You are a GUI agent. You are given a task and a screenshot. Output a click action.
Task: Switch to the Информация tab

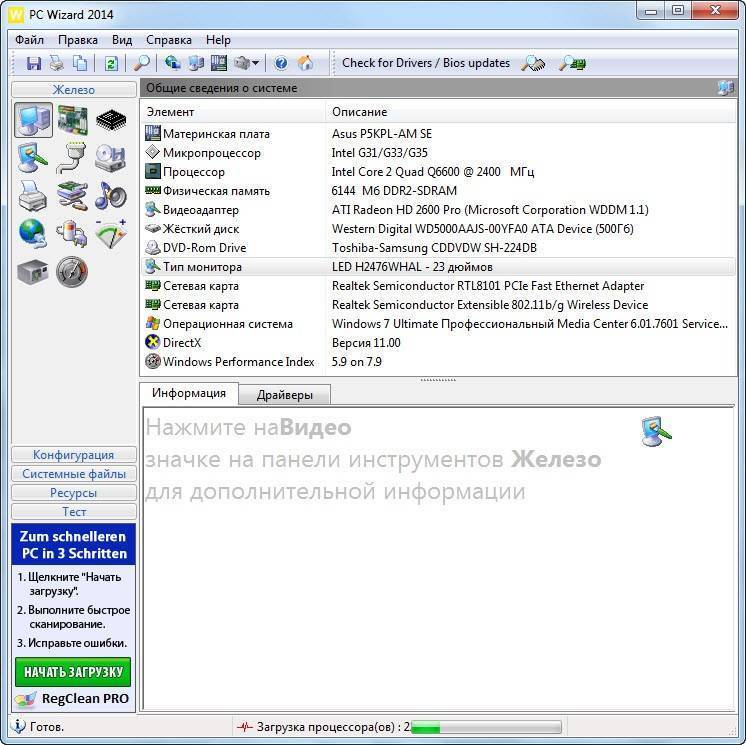189,393
